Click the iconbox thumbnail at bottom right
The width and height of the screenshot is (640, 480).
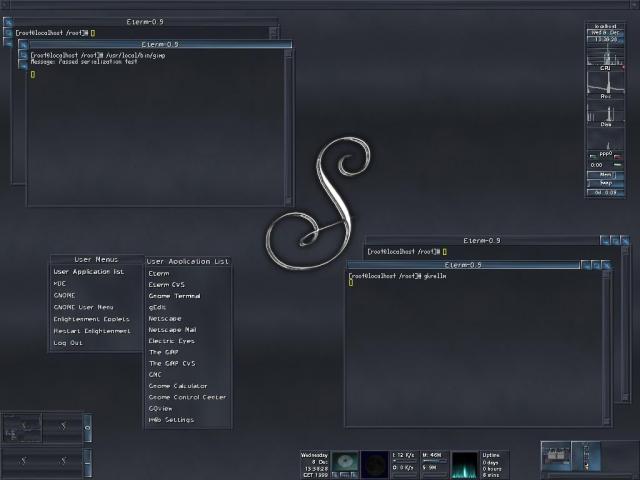pyautogui.click(x=555, y=456)
